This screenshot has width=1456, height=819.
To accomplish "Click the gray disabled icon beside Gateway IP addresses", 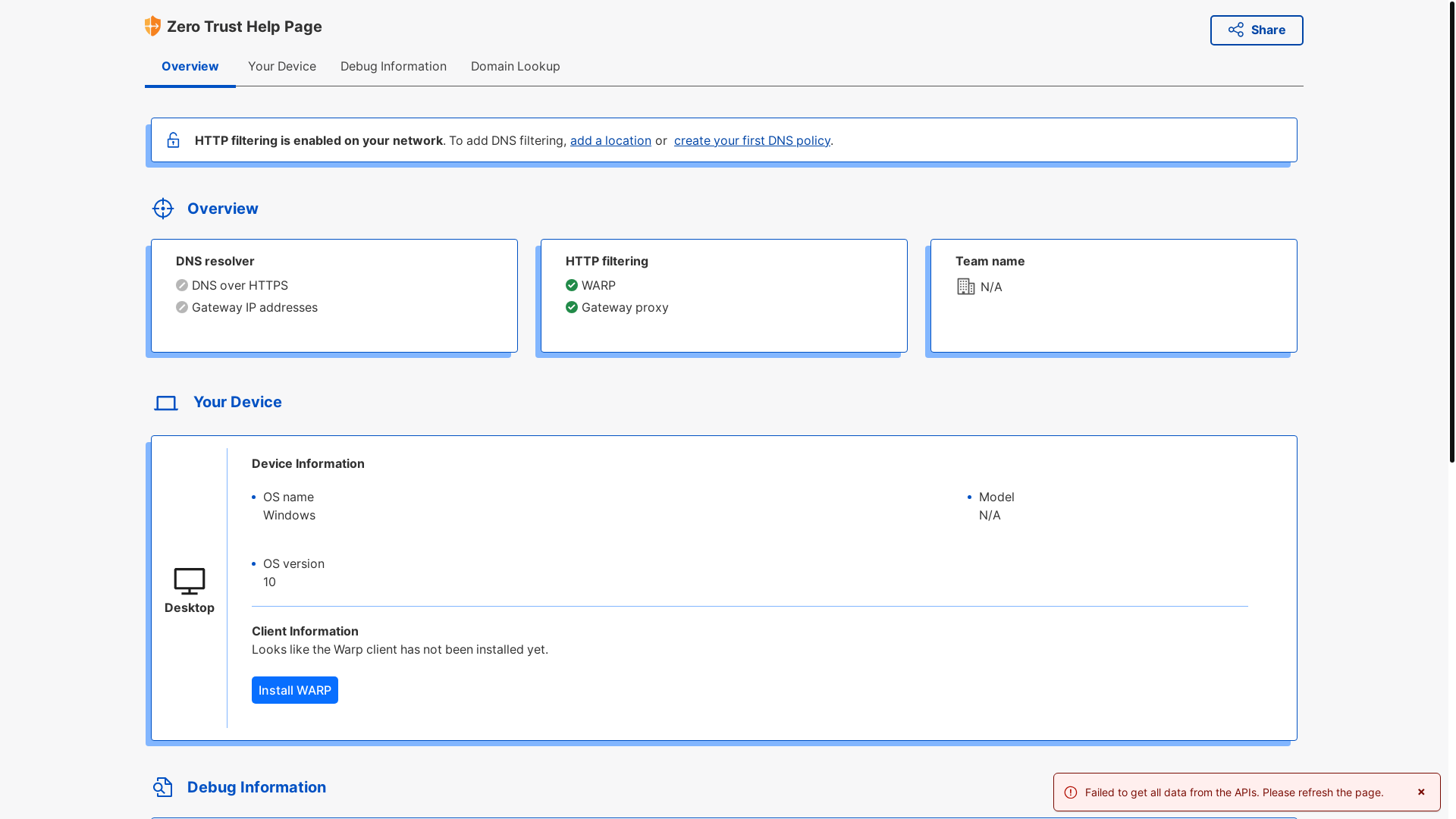I will coord(182,307).
